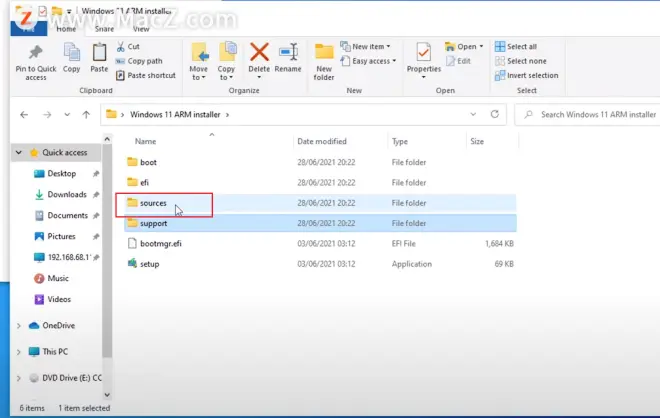
Task: Switch to the Home ribbon tab
Action: click(x=66, y=29)
